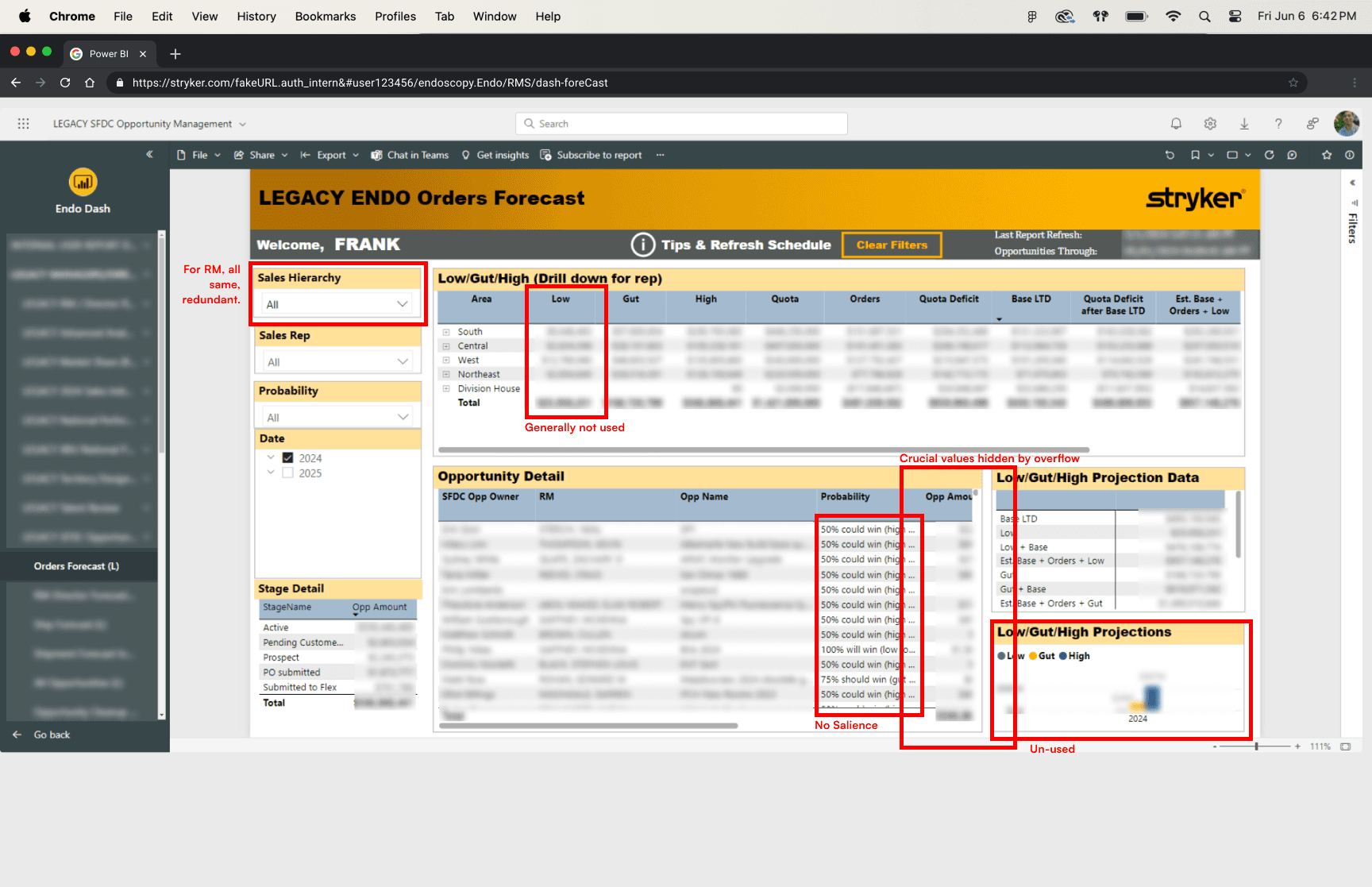Open Chrome Bookmarks menu

[326, 16]
